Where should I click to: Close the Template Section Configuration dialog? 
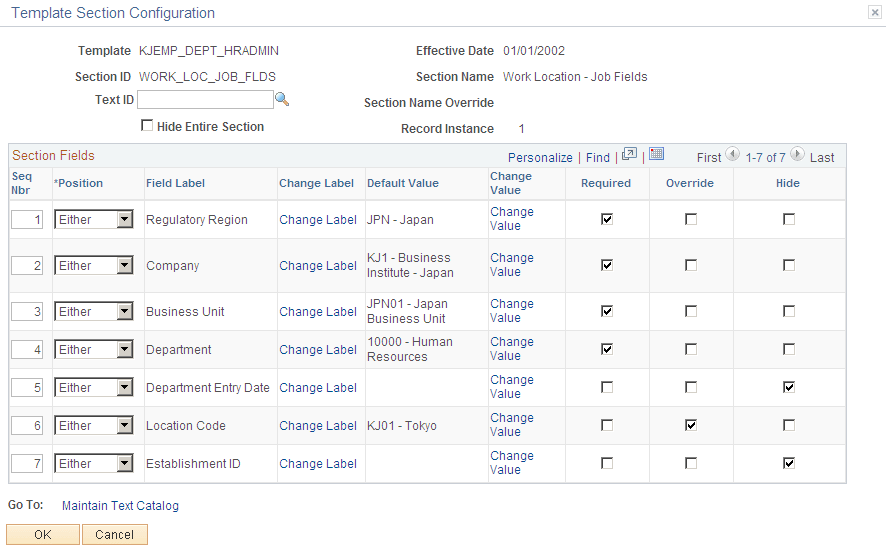(x=875, y=12)
